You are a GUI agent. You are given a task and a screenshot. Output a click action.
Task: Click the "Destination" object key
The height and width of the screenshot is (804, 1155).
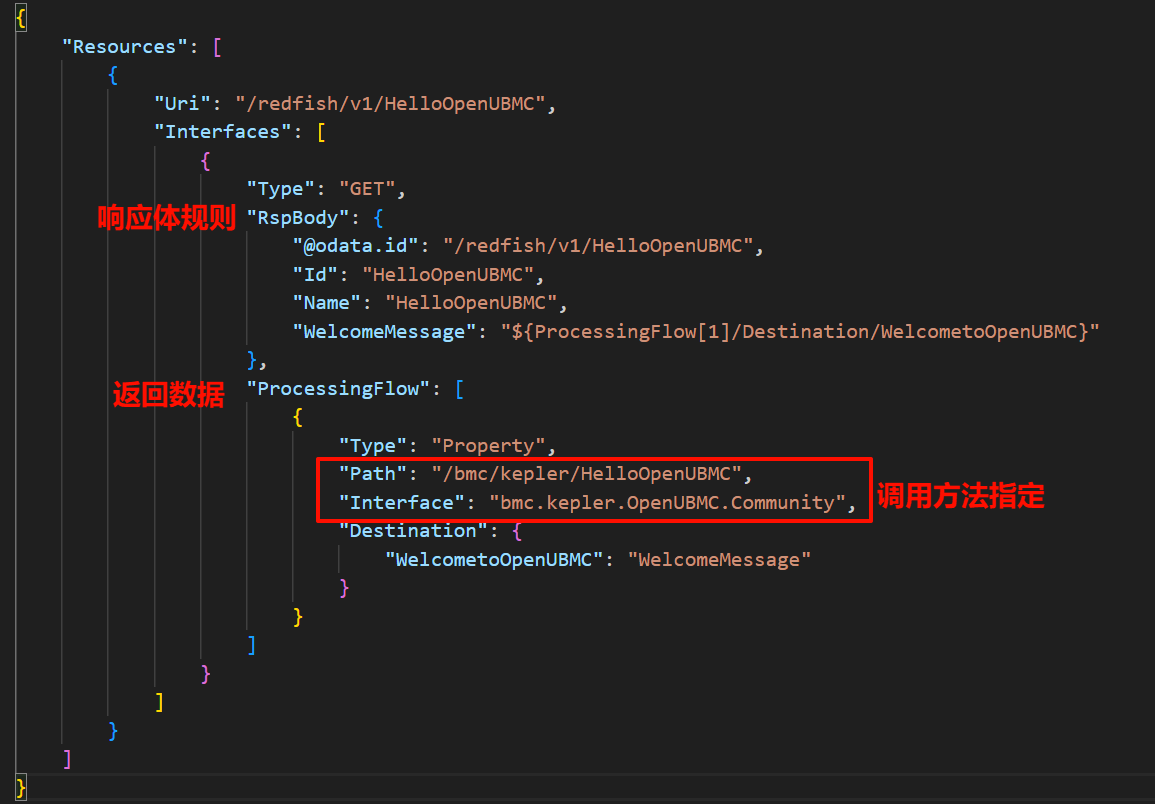(x=413, y=531)
